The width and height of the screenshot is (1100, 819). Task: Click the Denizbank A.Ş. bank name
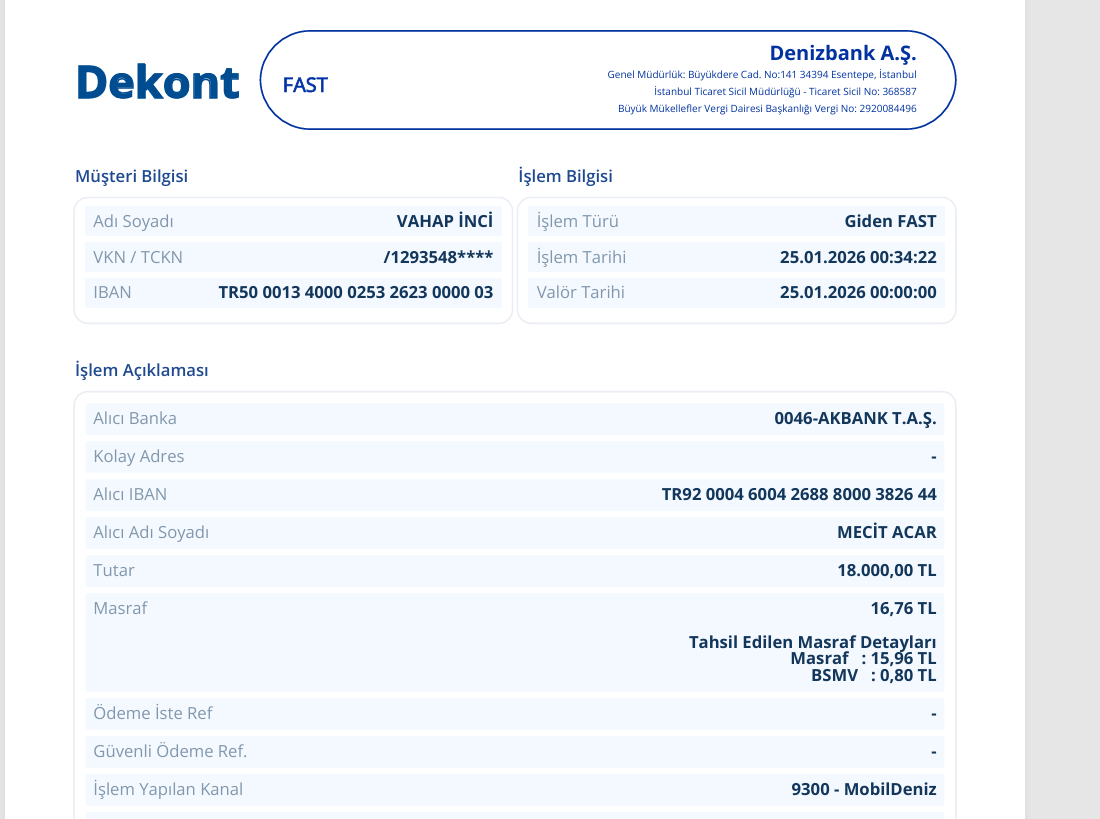843,53
